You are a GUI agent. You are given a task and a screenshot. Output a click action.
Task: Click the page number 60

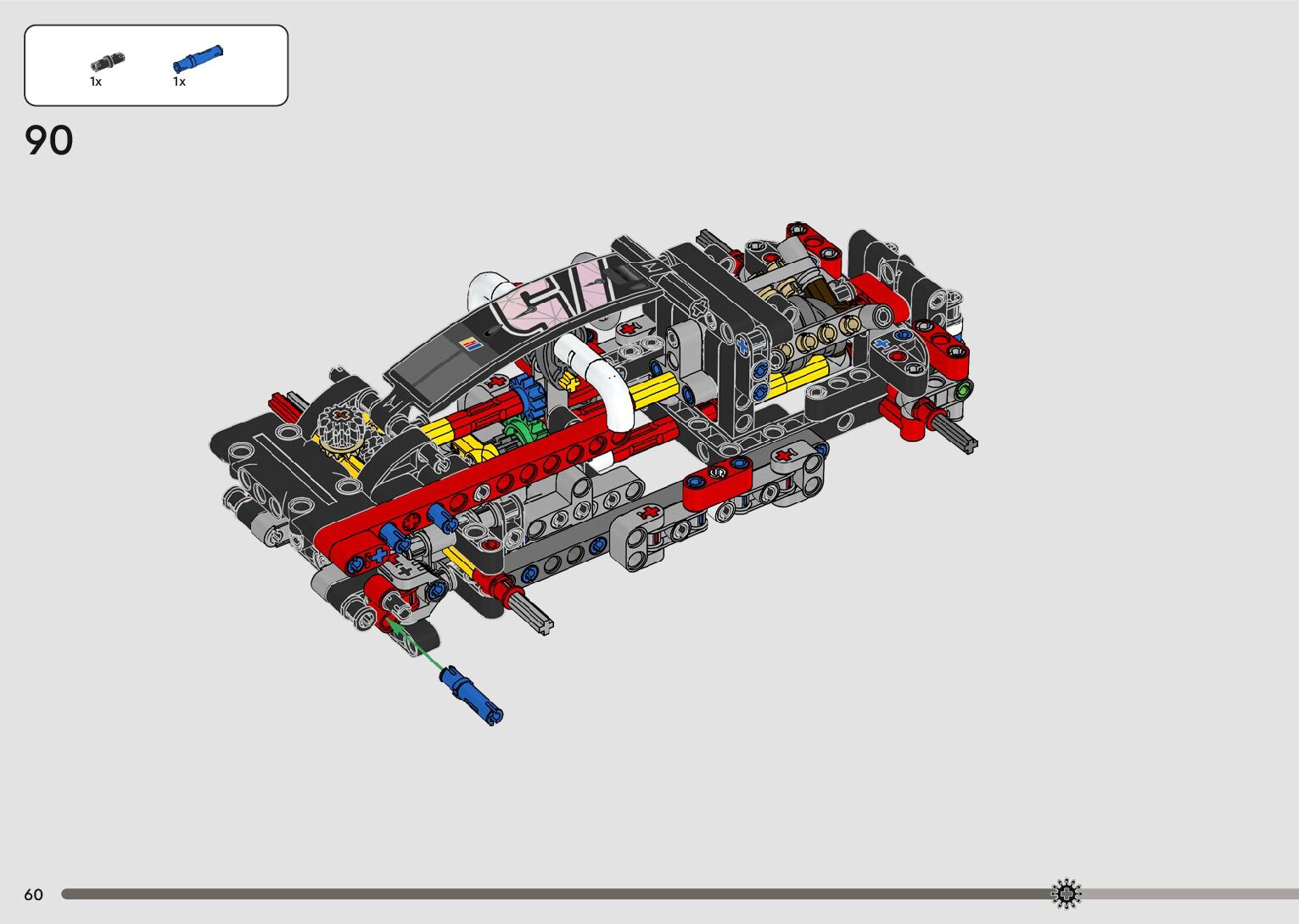point(33,894)
